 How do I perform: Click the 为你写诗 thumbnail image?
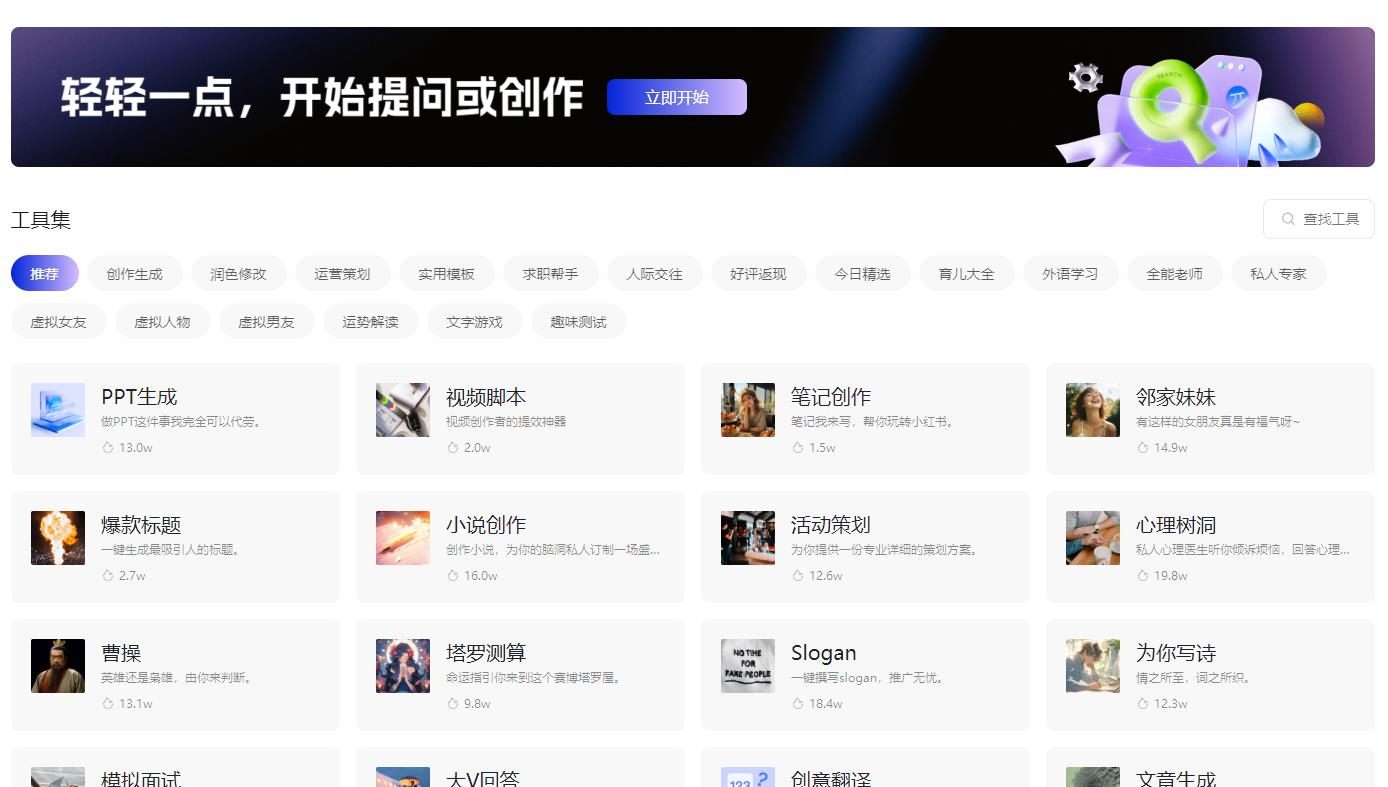(1093, 666)
